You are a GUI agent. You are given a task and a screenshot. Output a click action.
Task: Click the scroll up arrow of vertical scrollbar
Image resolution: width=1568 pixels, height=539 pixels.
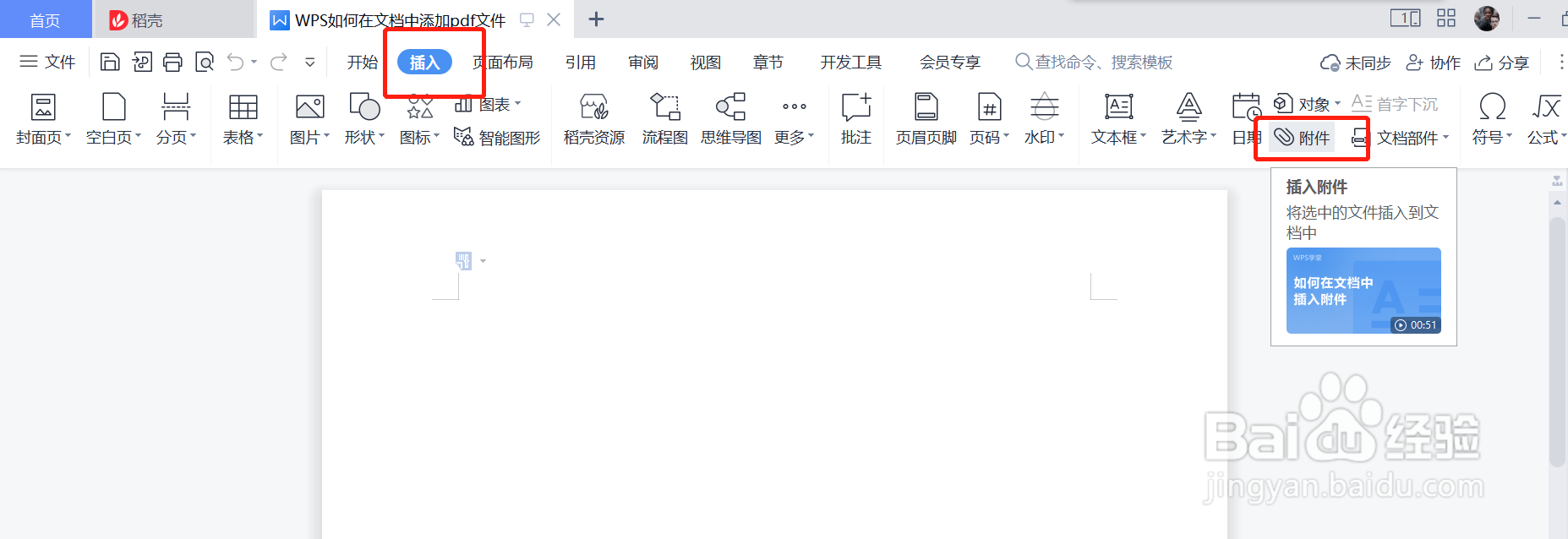coord(1557,202)
